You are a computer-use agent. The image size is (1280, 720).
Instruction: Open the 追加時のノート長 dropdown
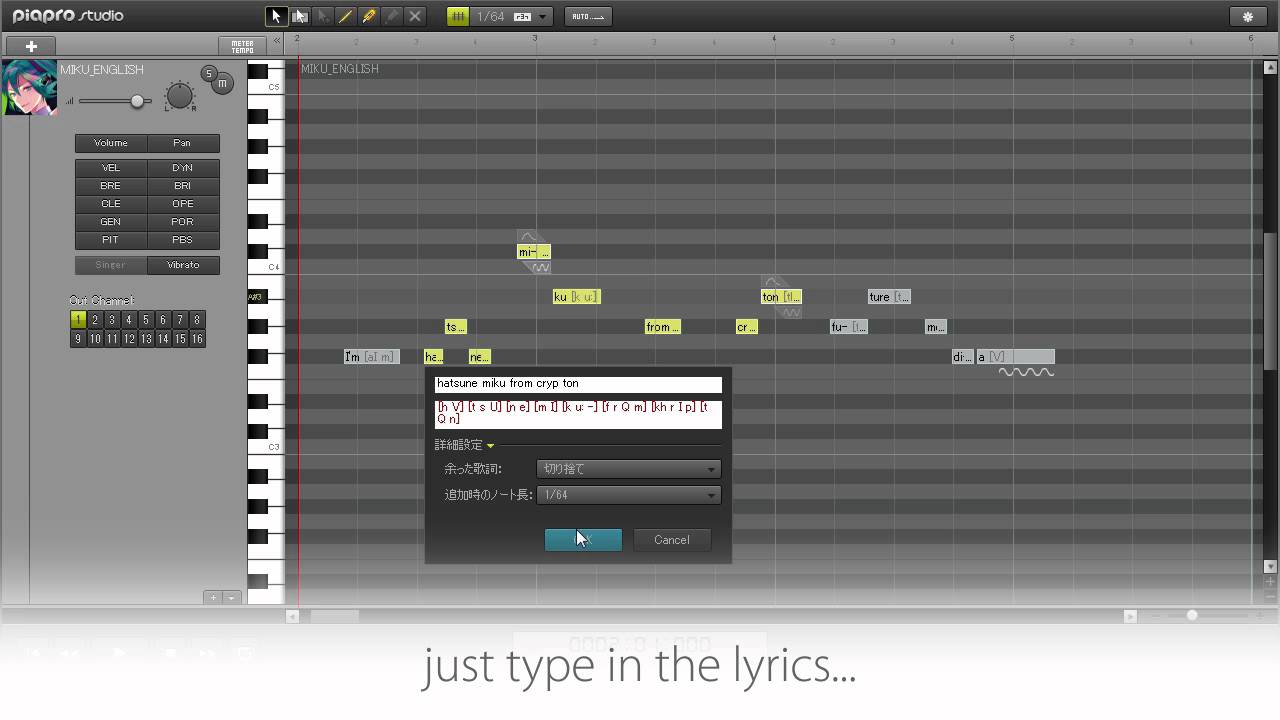(x=629, y=495)
